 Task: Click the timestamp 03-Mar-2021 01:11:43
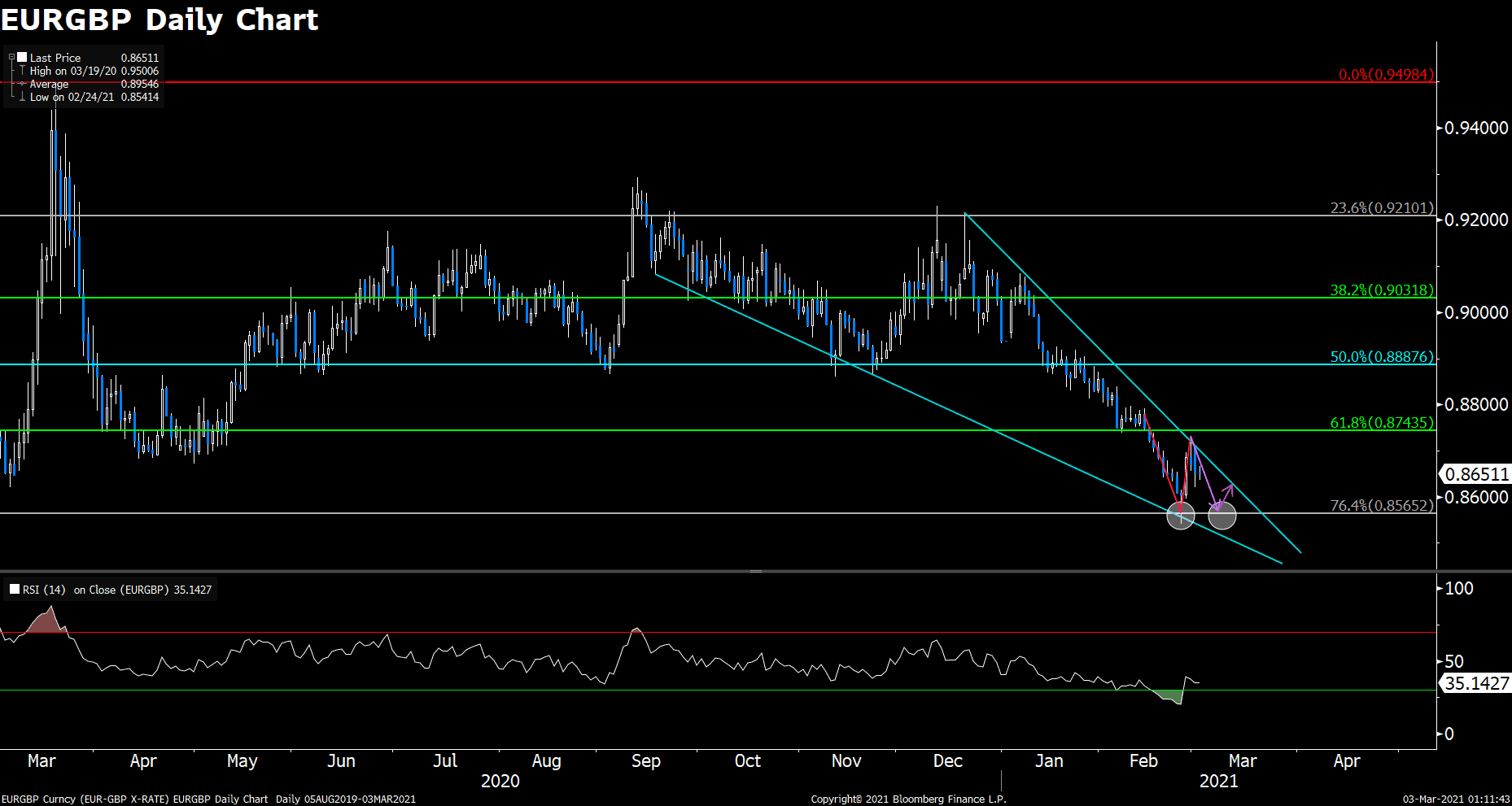[1457, 799]
